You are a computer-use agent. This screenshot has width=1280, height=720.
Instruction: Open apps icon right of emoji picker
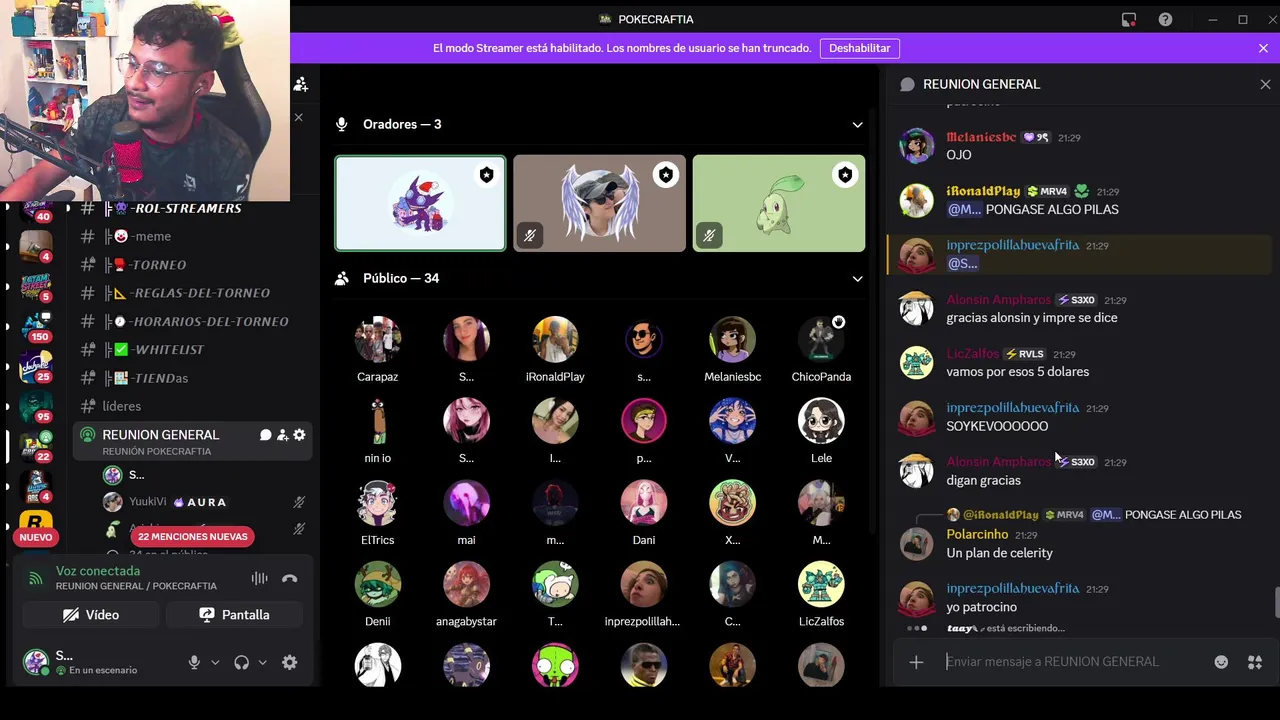(1255, 662)
